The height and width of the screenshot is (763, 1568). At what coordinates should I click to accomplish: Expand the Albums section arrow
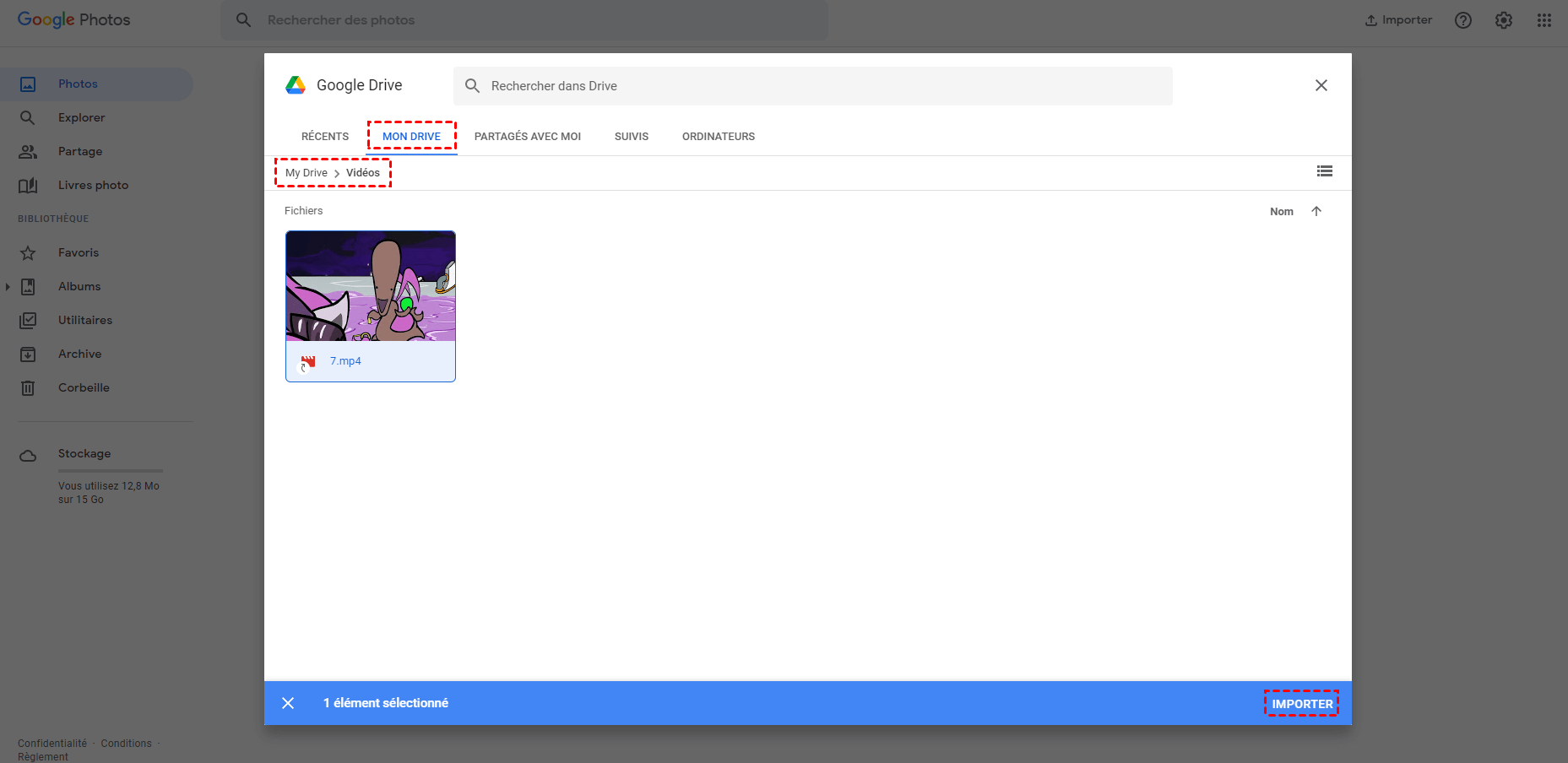tap(8, 287)
